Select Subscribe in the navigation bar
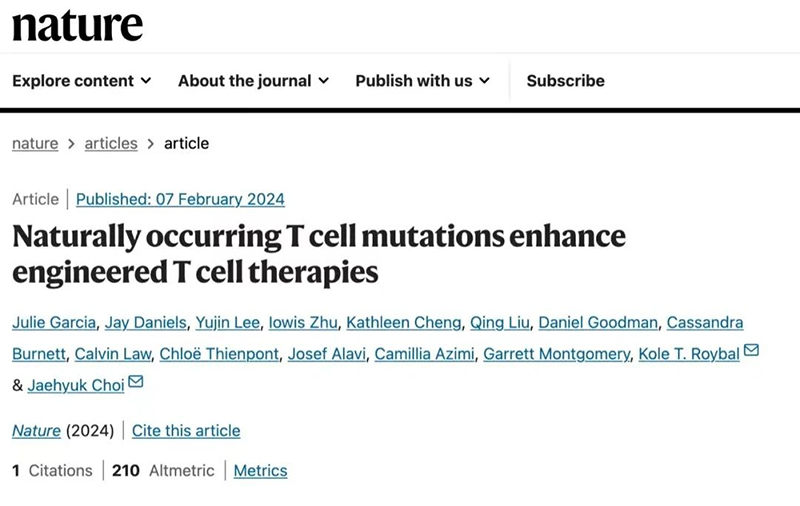This screenshot has height=506, width=800. (565, 81)
